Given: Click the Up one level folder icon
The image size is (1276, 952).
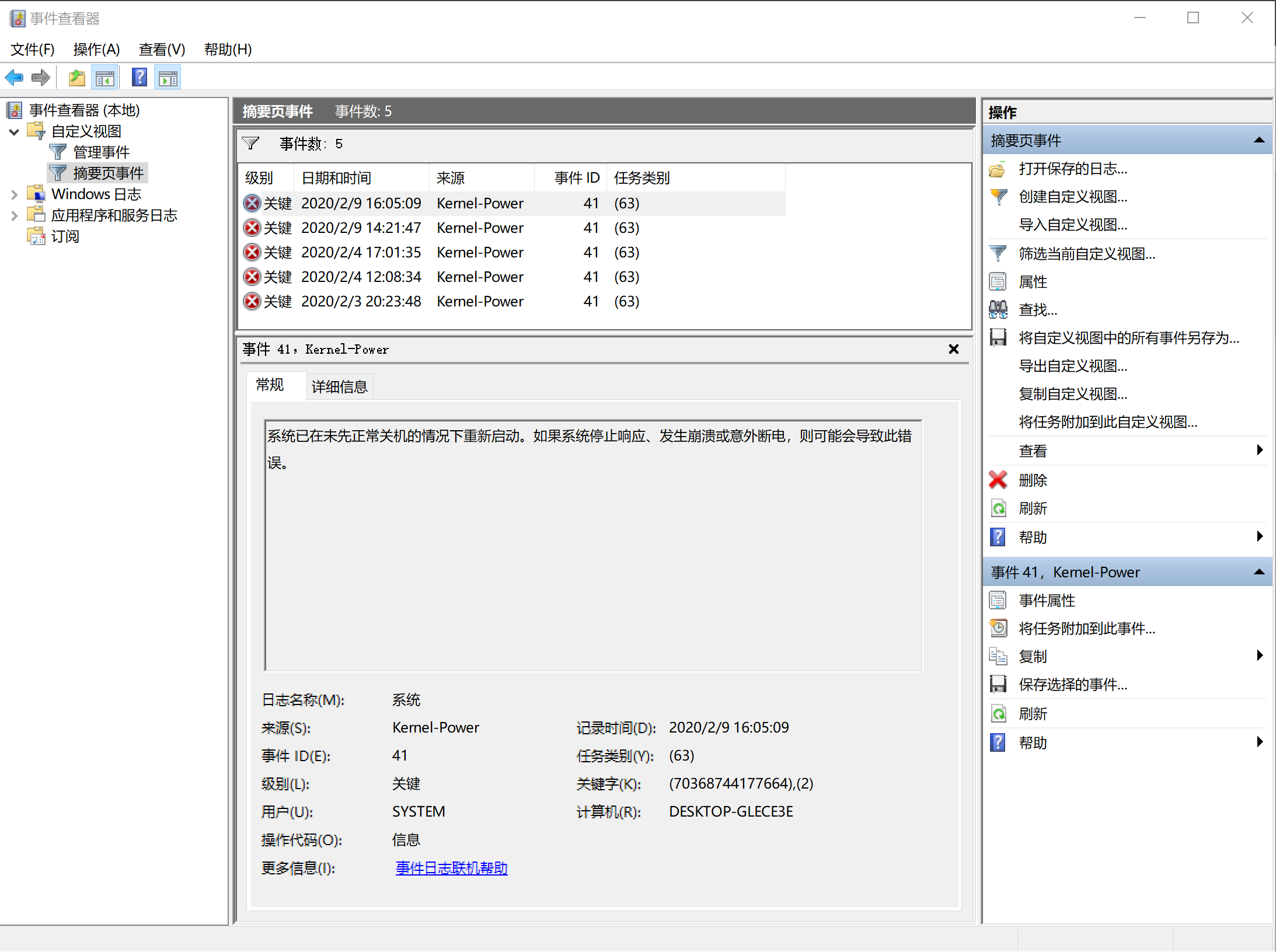Looking at the screenshot, I should click(77, 78).
